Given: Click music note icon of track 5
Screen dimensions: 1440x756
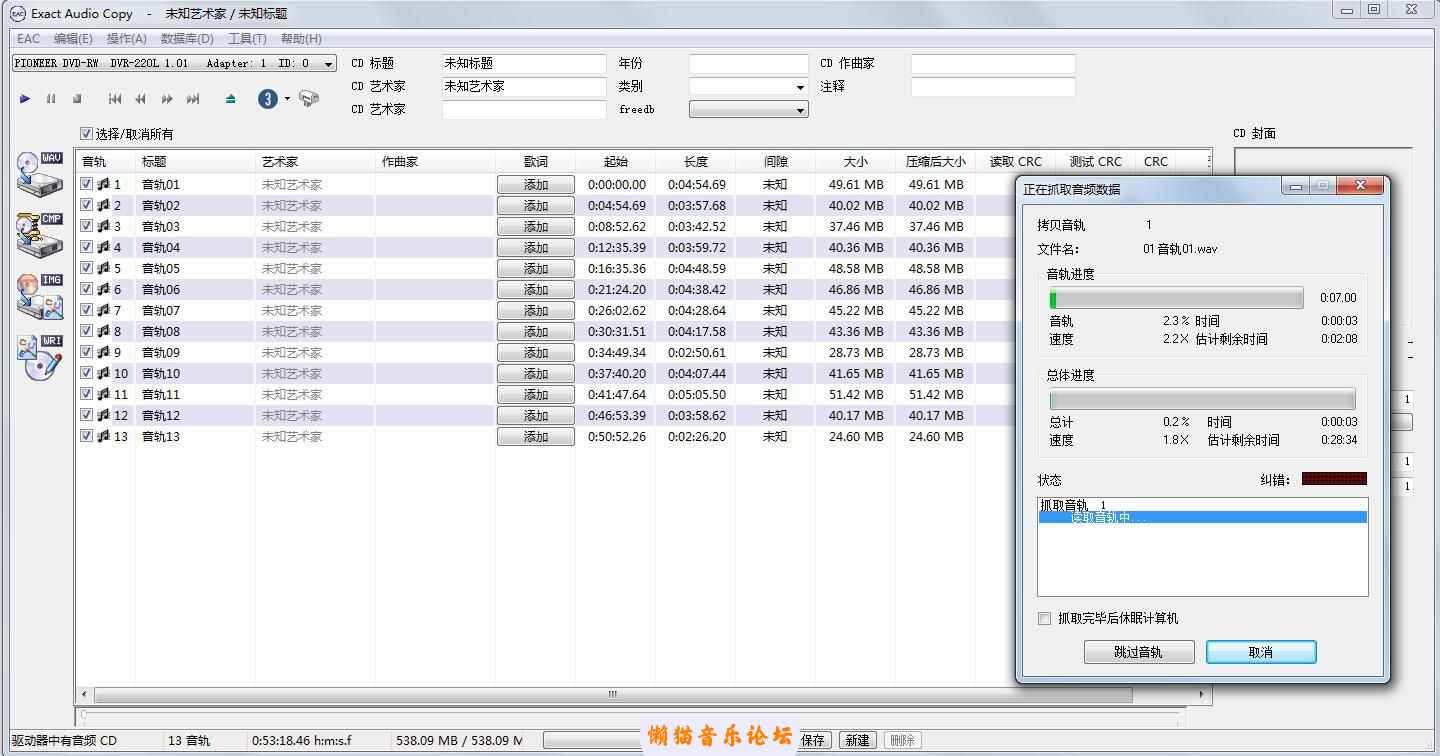Looking at the screenshot, I should [x=103, y=268].
